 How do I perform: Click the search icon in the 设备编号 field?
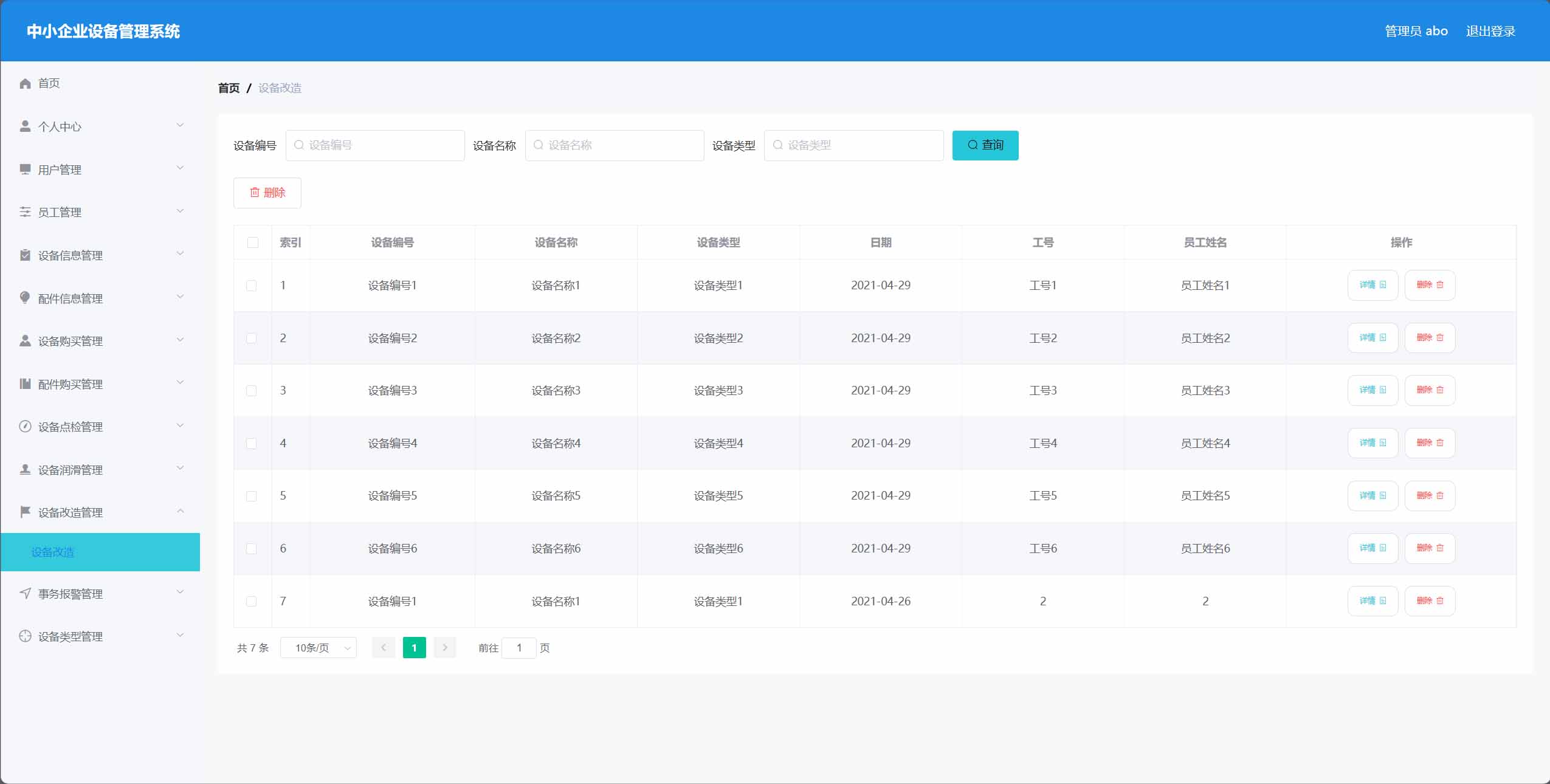tap(298, 145)
